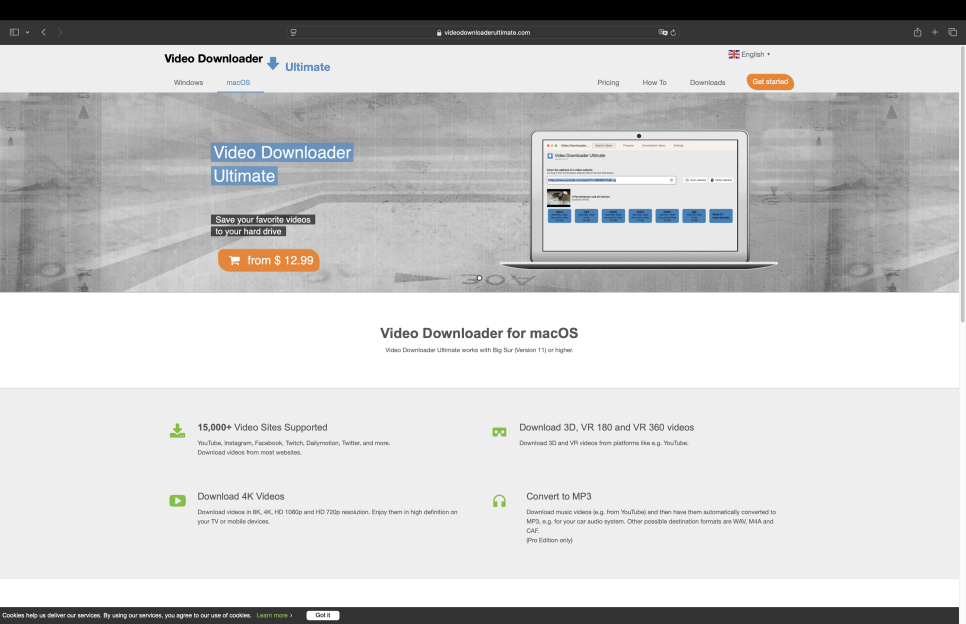
Task: Click the videodownloaderultimate.com address field
Action: click(483, 33)
